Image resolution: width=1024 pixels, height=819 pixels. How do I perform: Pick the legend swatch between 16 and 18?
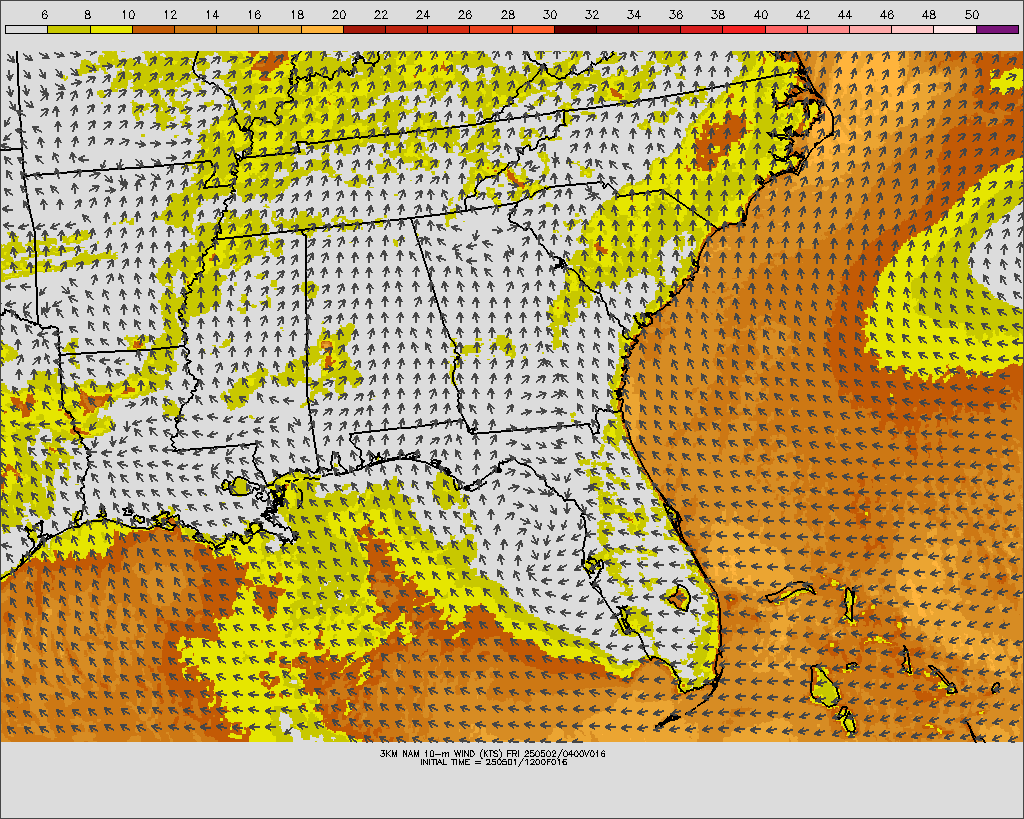coord(280,29)
